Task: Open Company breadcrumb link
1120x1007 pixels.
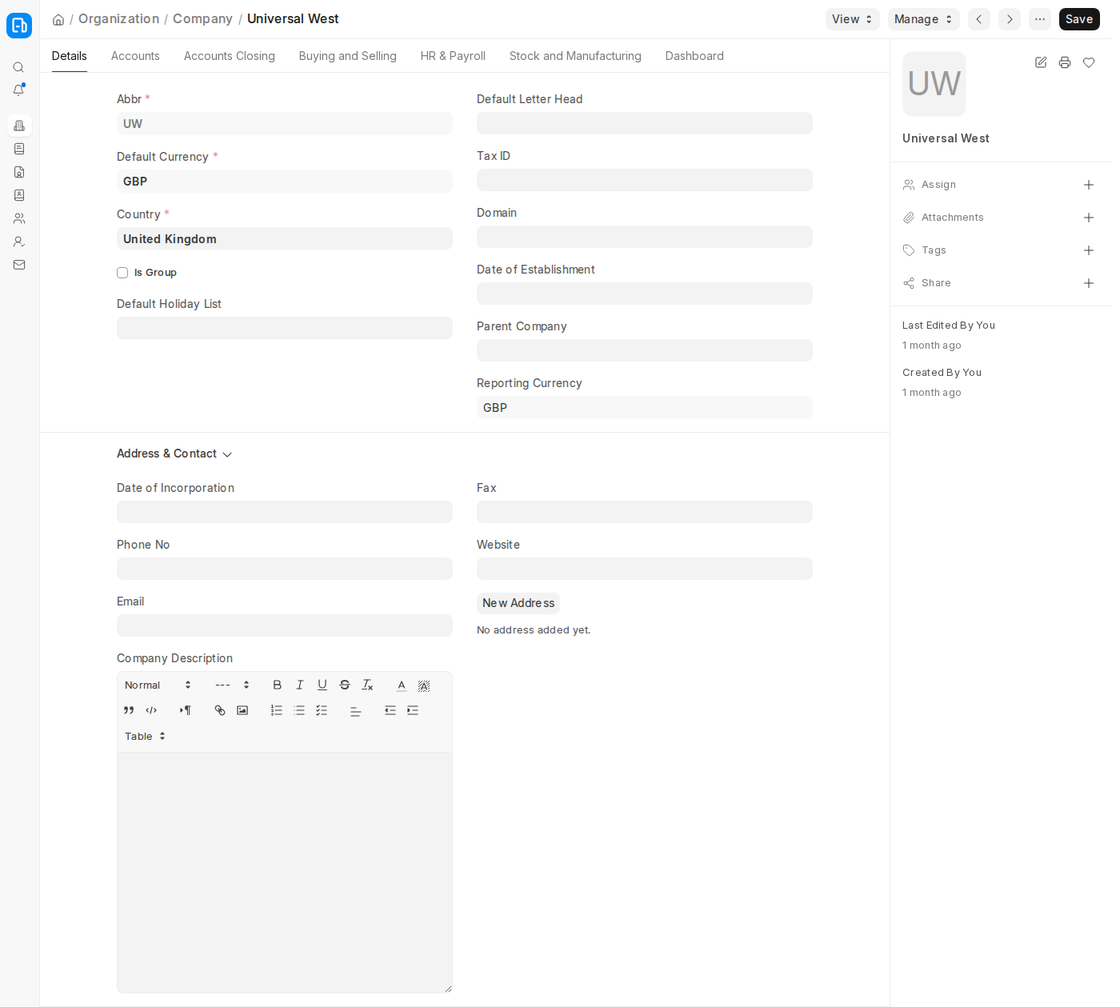Action: coord(203,19)
